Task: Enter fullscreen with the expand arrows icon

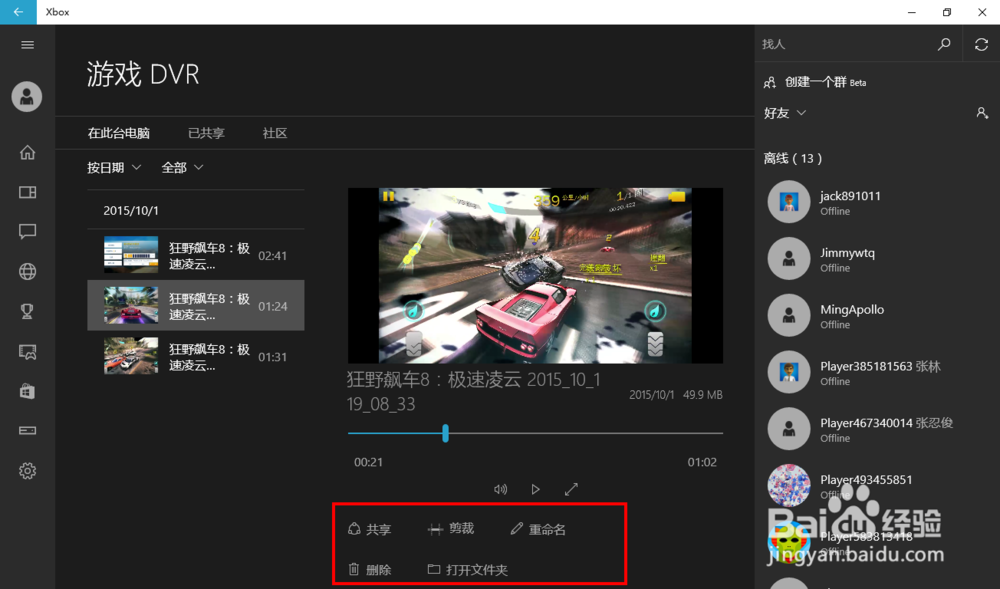Action: tap(571, 489)
